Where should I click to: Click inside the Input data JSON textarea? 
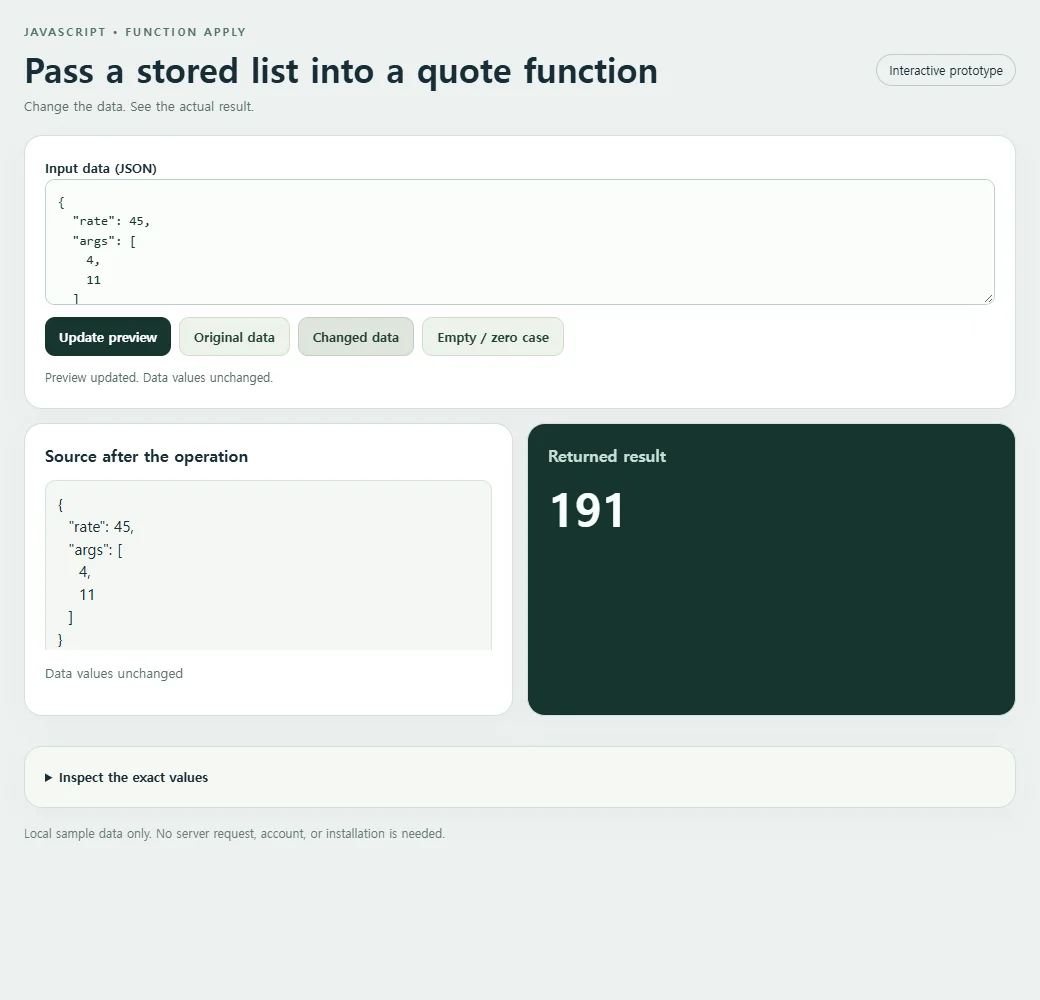(x=519, y=242)
